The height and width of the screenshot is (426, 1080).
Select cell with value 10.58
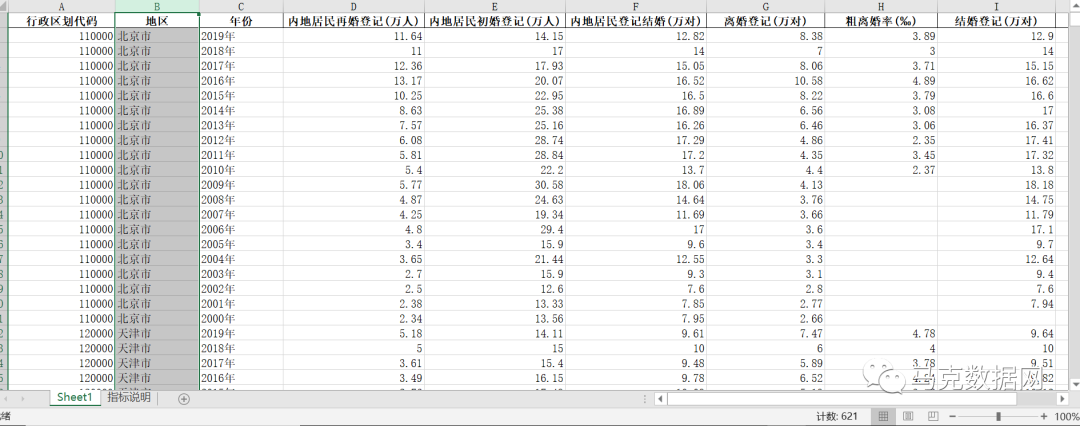pos(765,81)
